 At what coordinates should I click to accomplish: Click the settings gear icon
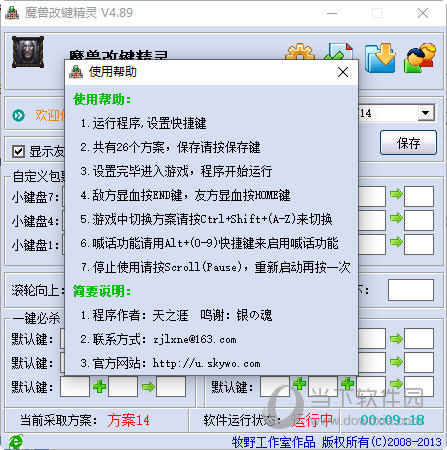pyautogui.click(x=300, y=52)
